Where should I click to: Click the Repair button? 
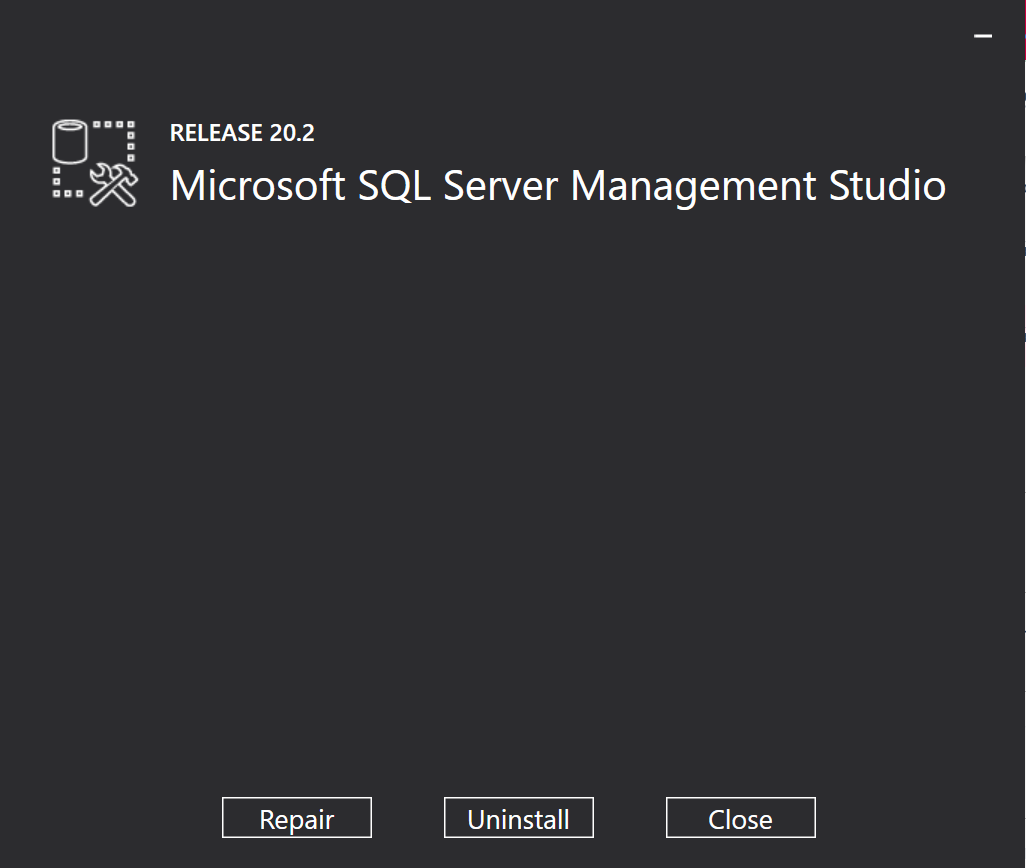(297, 818)
